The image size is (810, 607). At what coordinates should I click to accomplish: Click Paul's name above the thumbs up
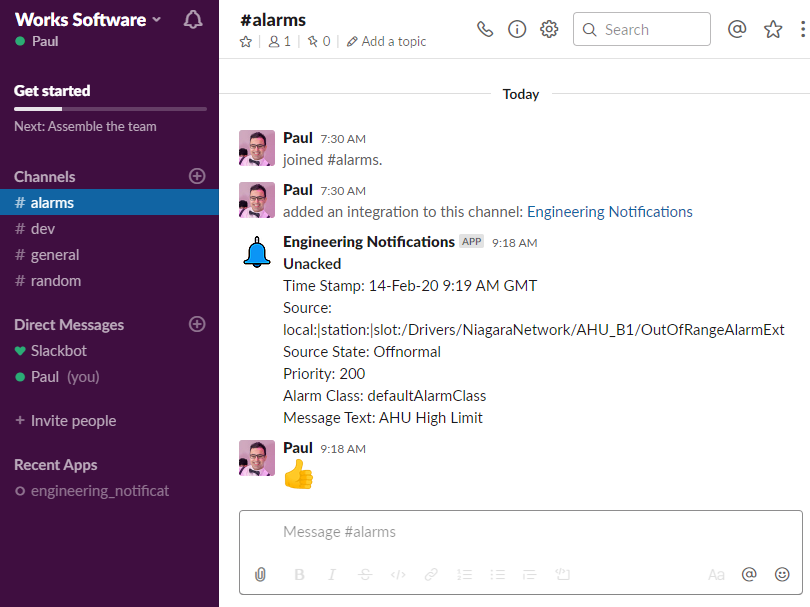[298, 448]
